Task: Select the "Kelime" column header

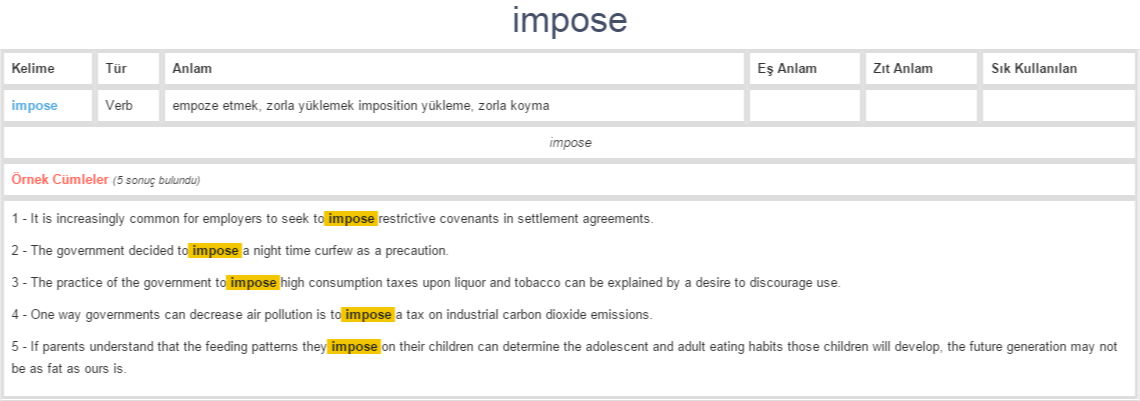Action: pyautogui.click(x=33, y=69)
